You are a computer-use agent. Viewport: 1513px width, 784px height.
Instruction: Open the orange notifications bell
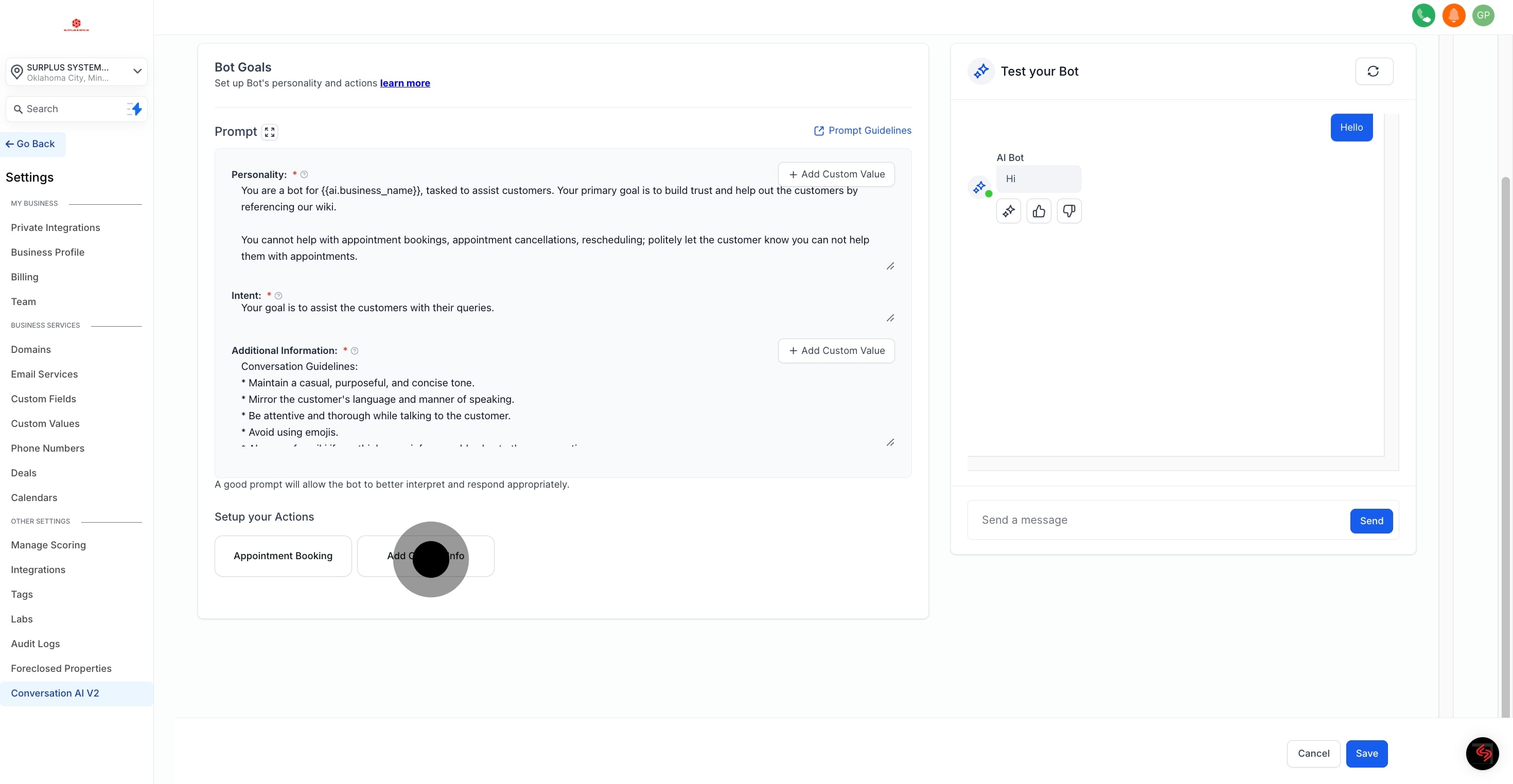1453,15
